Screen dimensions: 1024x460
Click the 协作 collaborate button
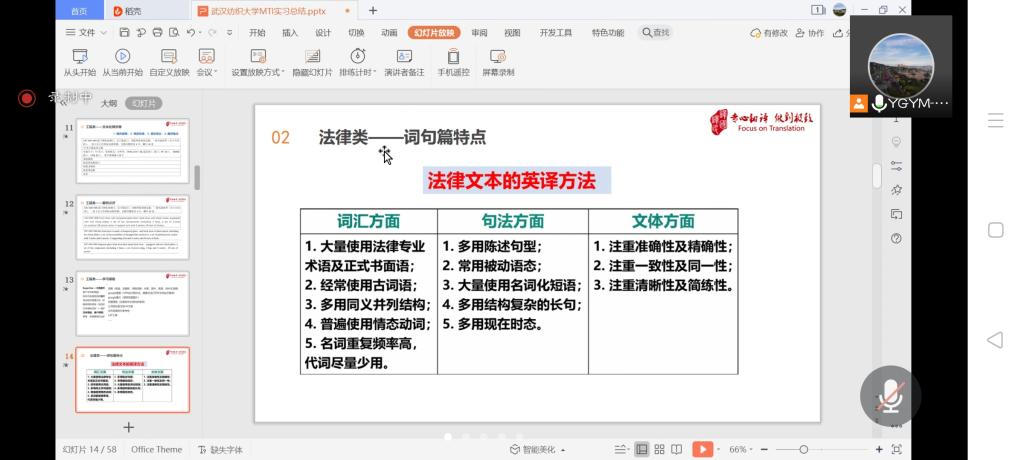(x=811, y=33)
